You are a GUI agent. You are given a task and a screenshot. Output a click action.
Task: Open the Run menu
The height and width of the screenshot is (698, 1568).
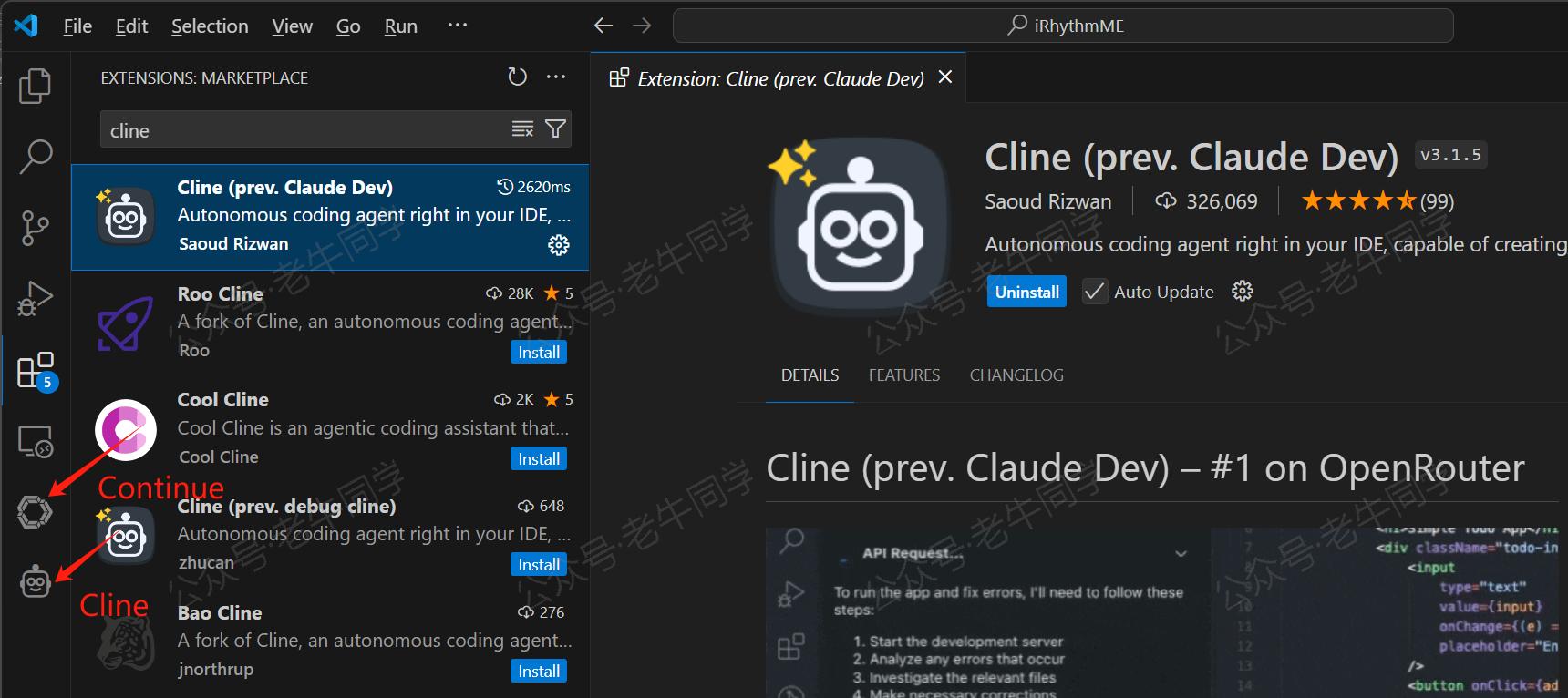click(x=400, y=26)
